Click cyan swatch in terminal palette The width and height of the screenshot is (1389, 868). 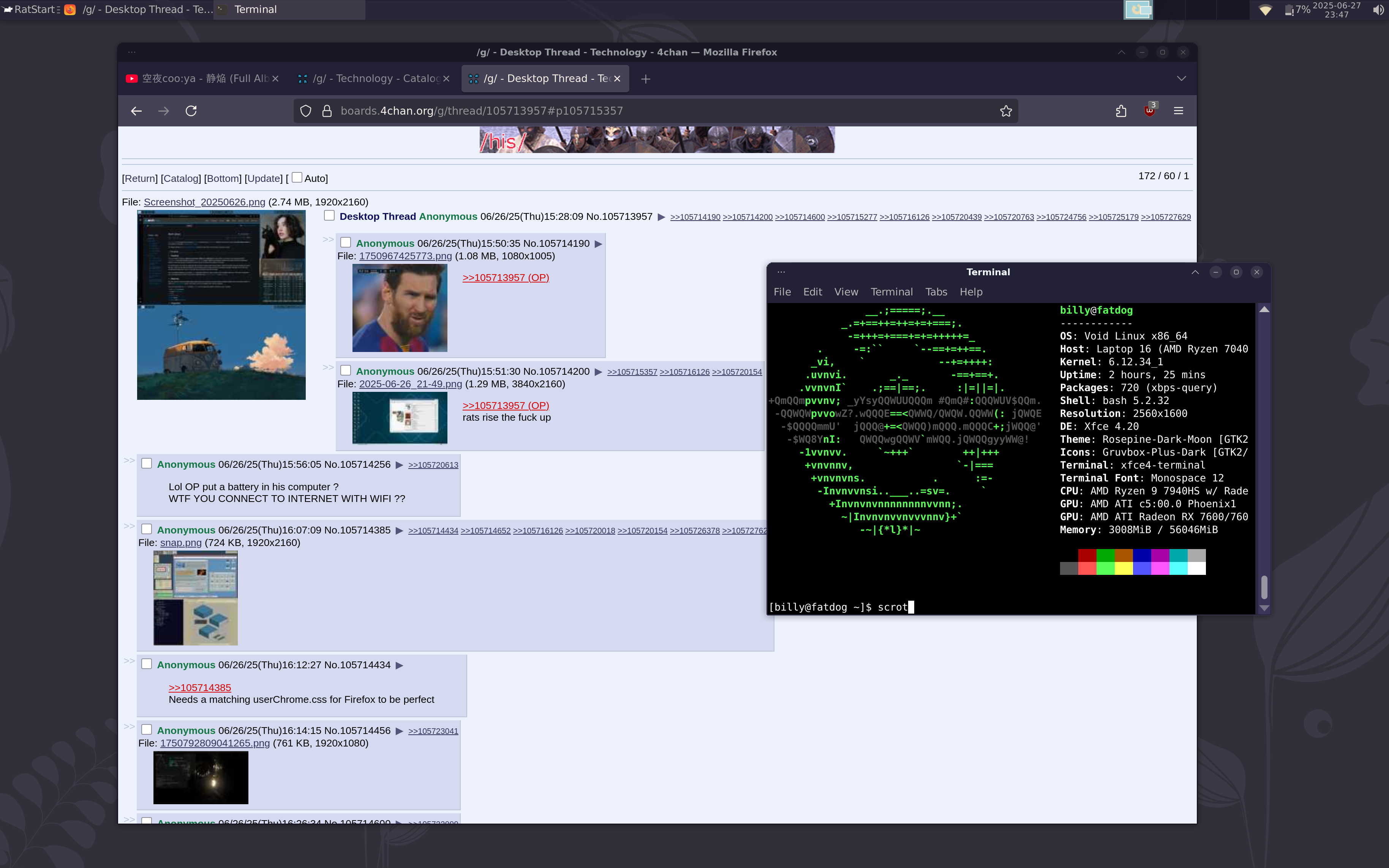1178,568
